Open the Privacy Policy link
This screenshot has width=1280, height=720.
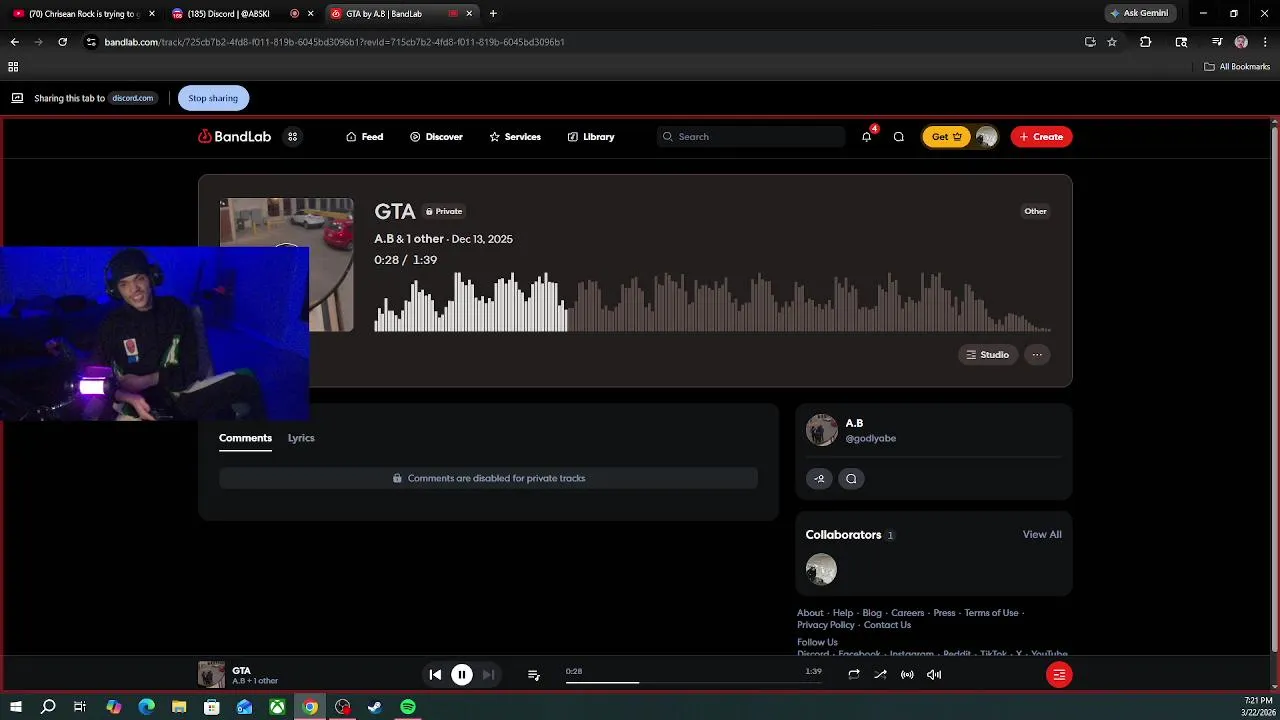[x=826, y=625]
